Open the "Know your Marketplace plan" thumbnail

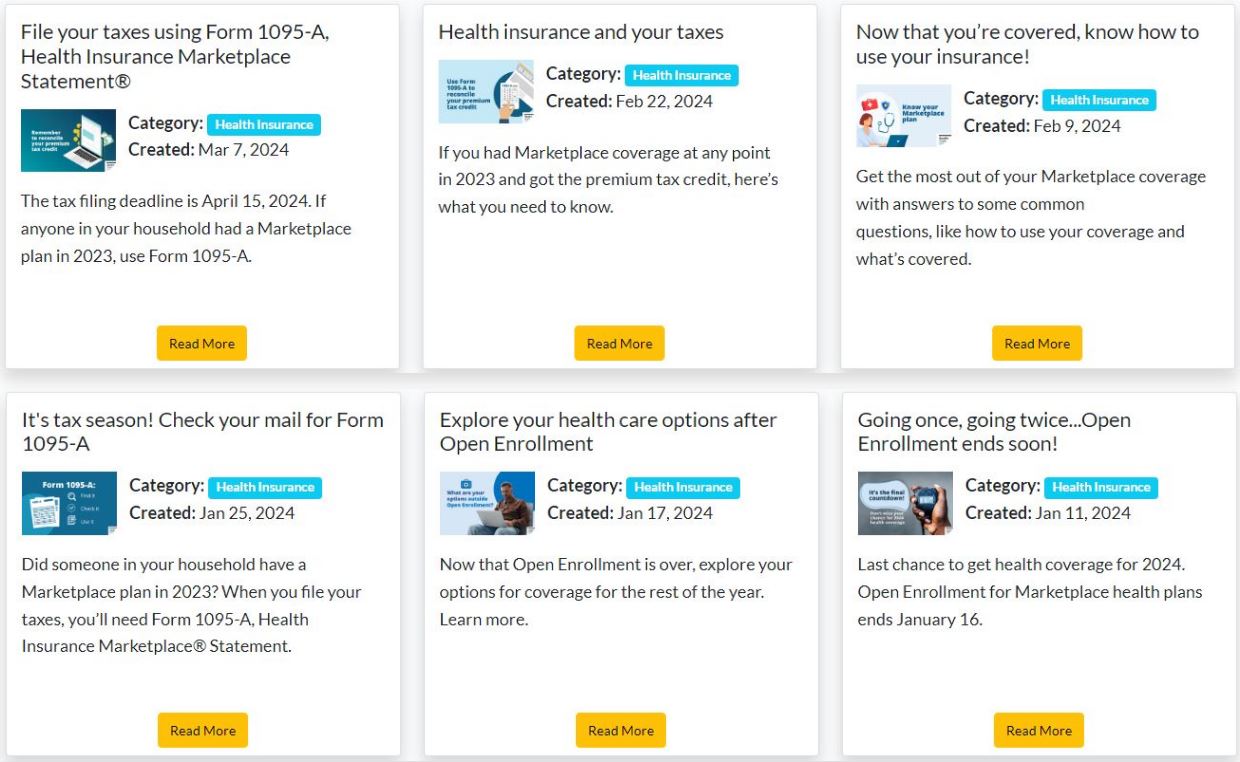click(x=903, y=116)
